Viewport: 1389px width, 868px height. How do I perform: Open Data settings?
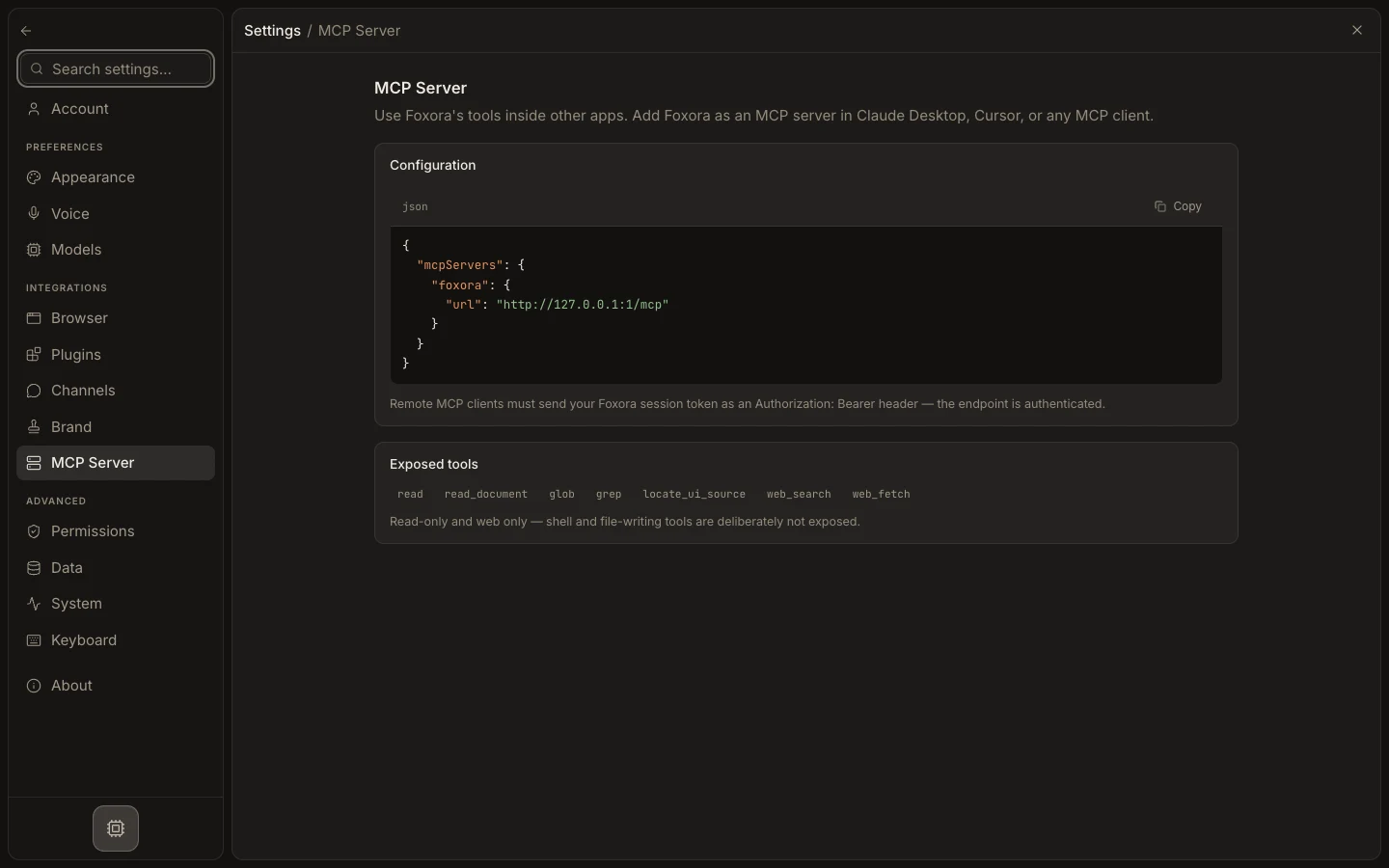(116, 568)
